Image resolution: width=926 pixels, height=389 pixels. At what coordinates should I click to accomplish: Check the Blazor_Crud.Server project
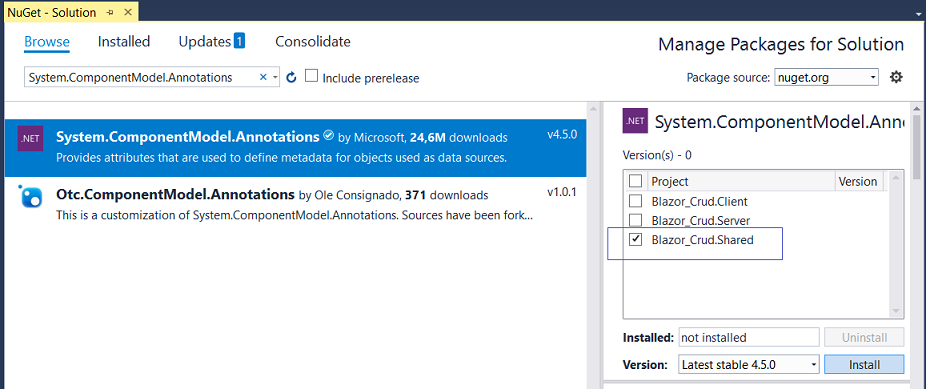(635, 220)
